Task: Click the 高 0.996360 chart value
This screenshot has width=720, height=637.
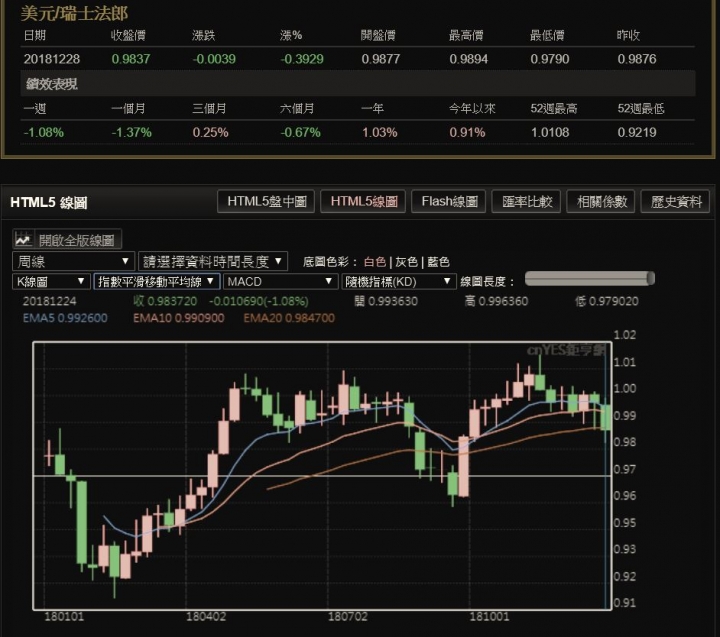Action: (x=496, y=301)
